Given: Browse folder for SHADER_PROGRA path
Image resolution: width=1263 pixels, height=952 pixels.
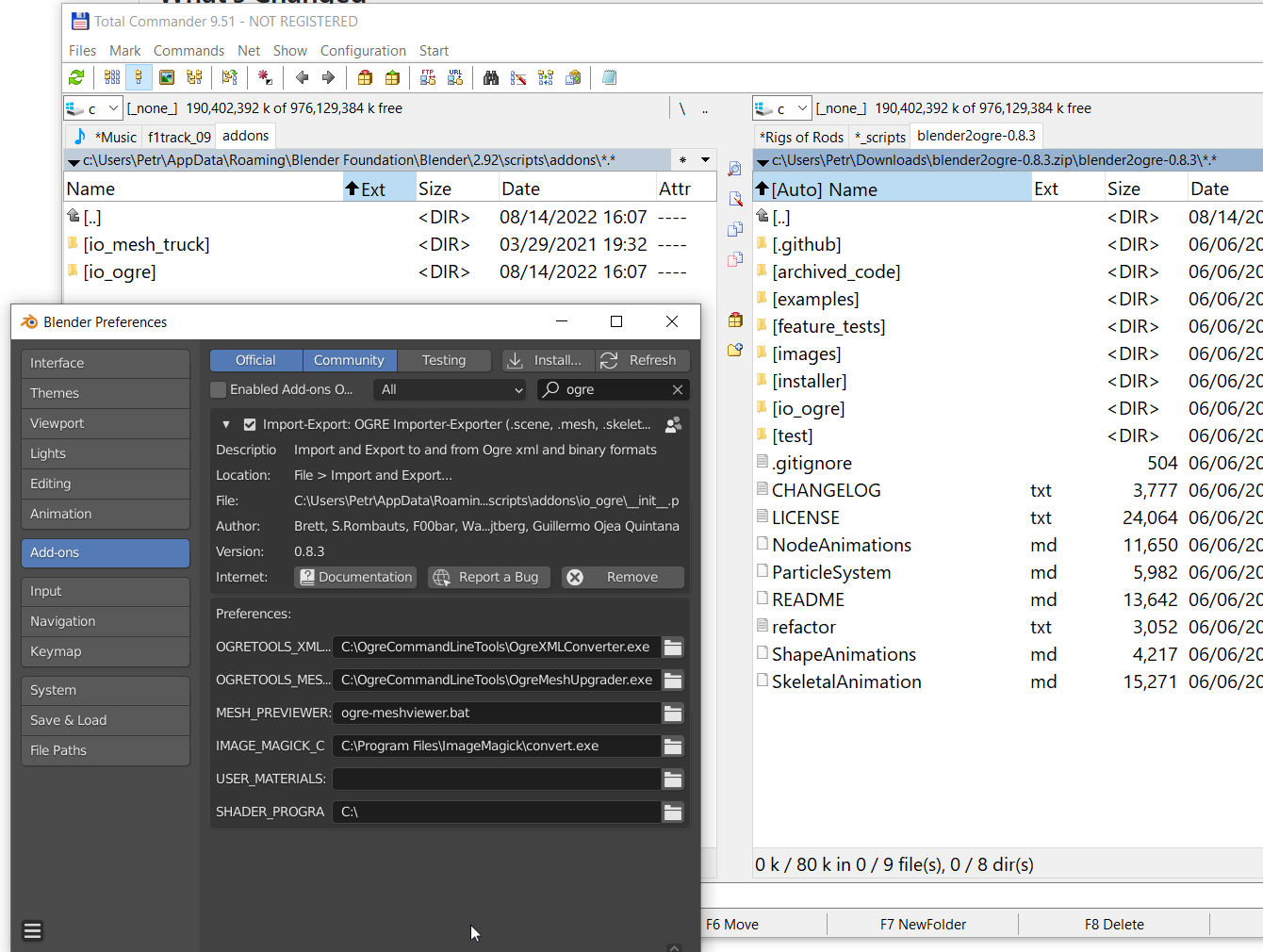Looking at the screenshot, I should tap(673, 812).
